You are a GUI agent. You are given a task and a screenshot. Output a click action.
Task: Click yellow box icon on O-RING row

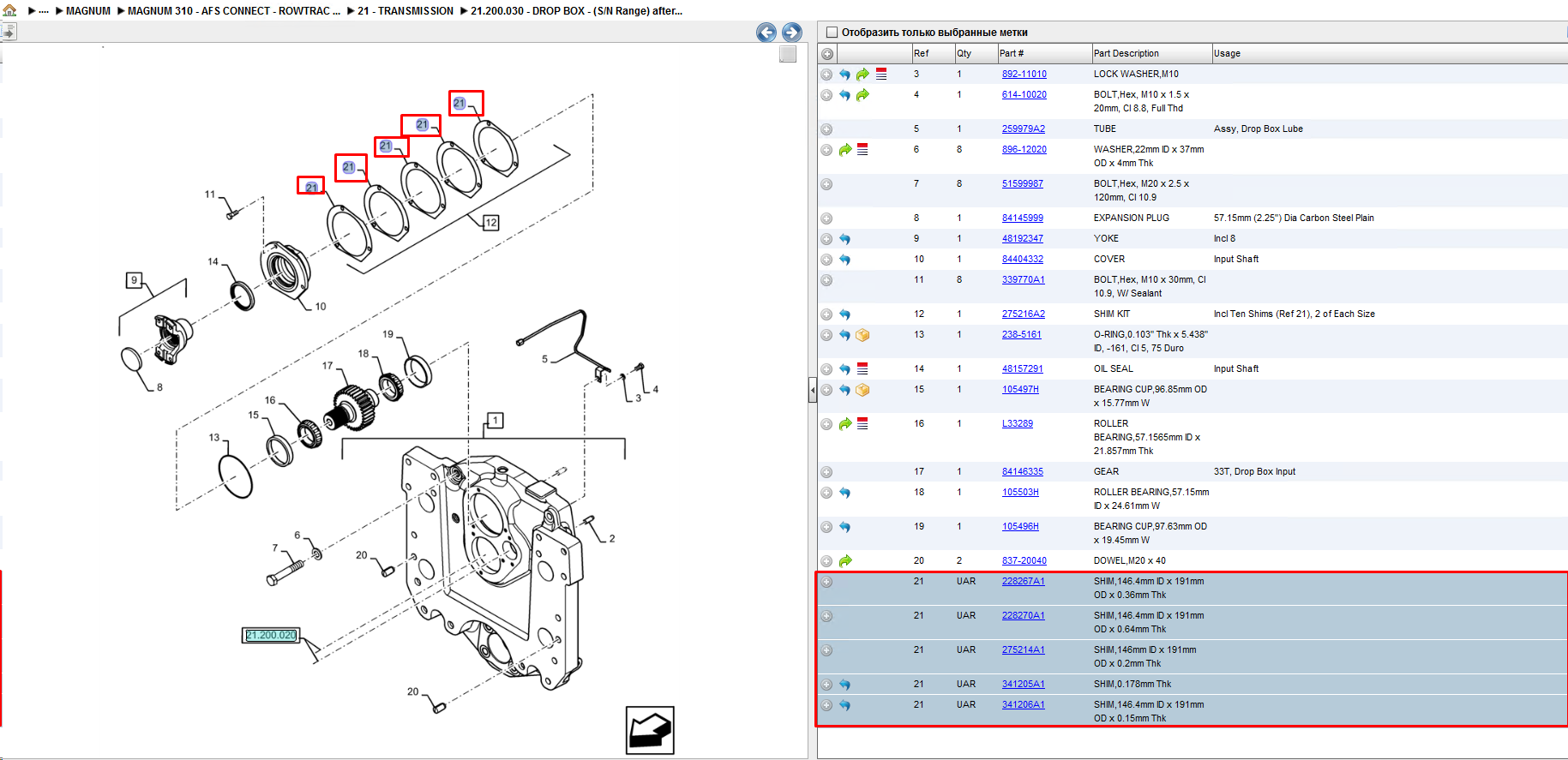coord(862,335)
